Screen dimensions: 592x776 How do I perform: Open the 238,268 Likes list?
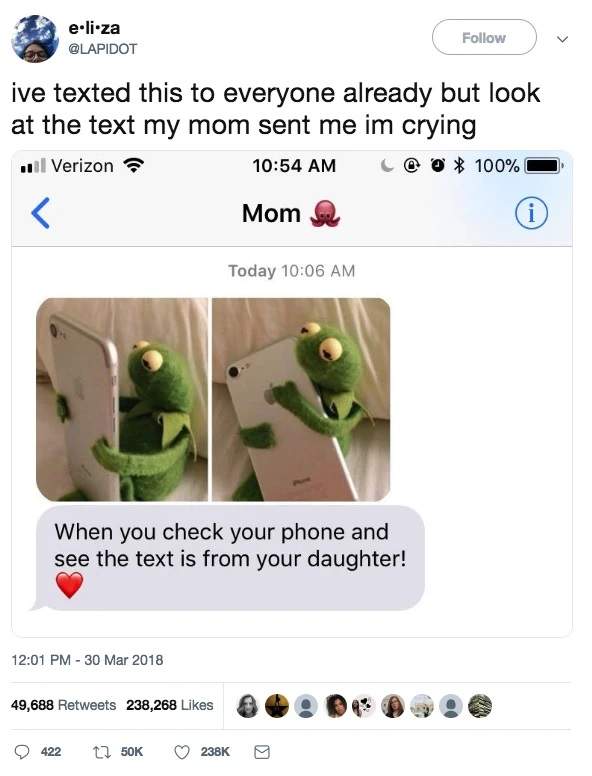tap(170, 705)
